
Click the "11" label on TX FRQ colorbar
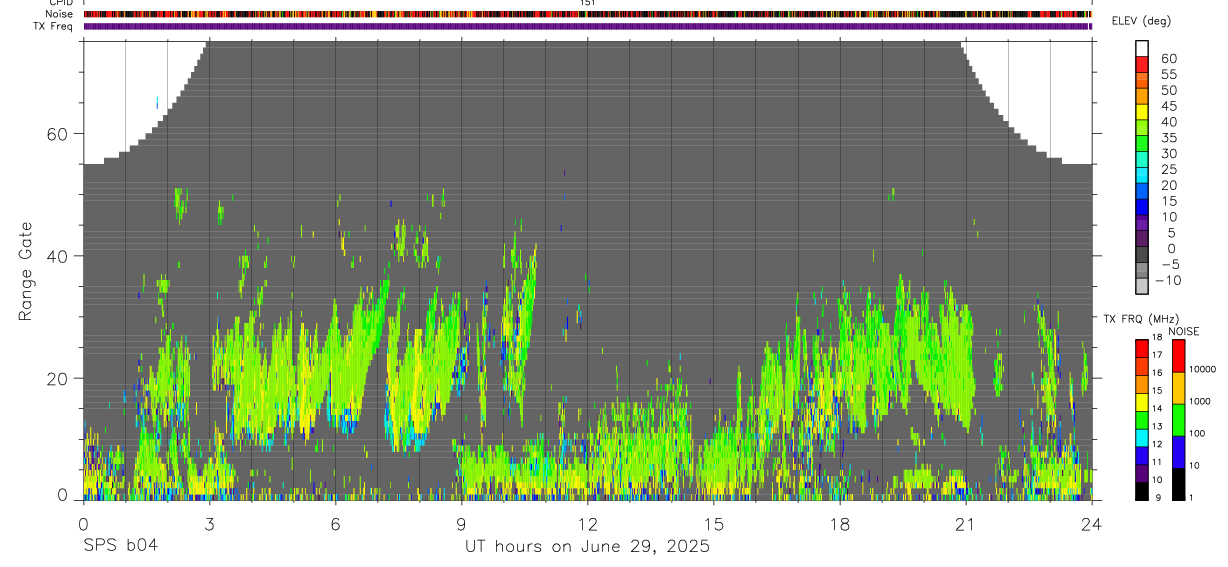pos(1157,462)
